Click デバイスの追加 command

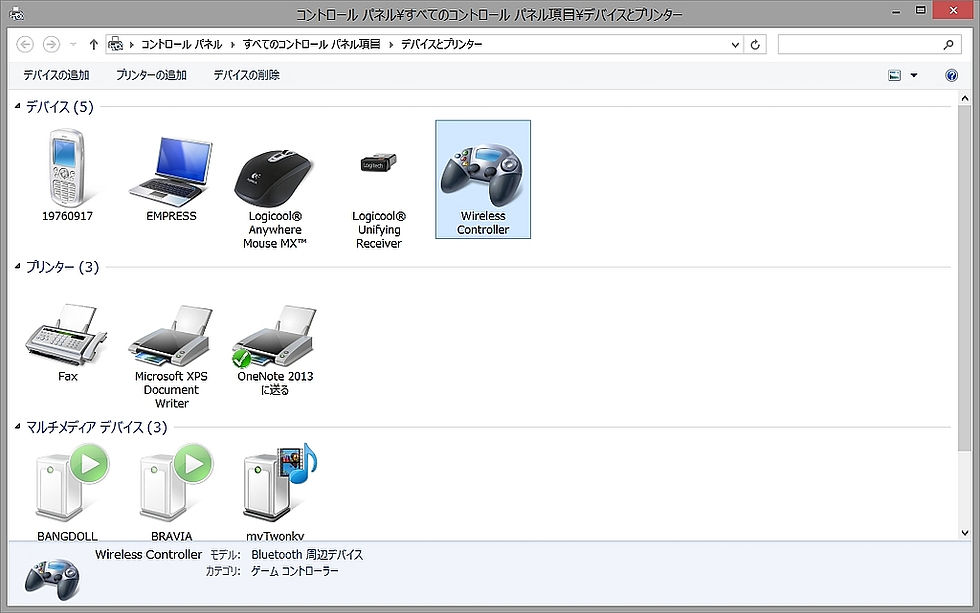(x=56, y=75)
